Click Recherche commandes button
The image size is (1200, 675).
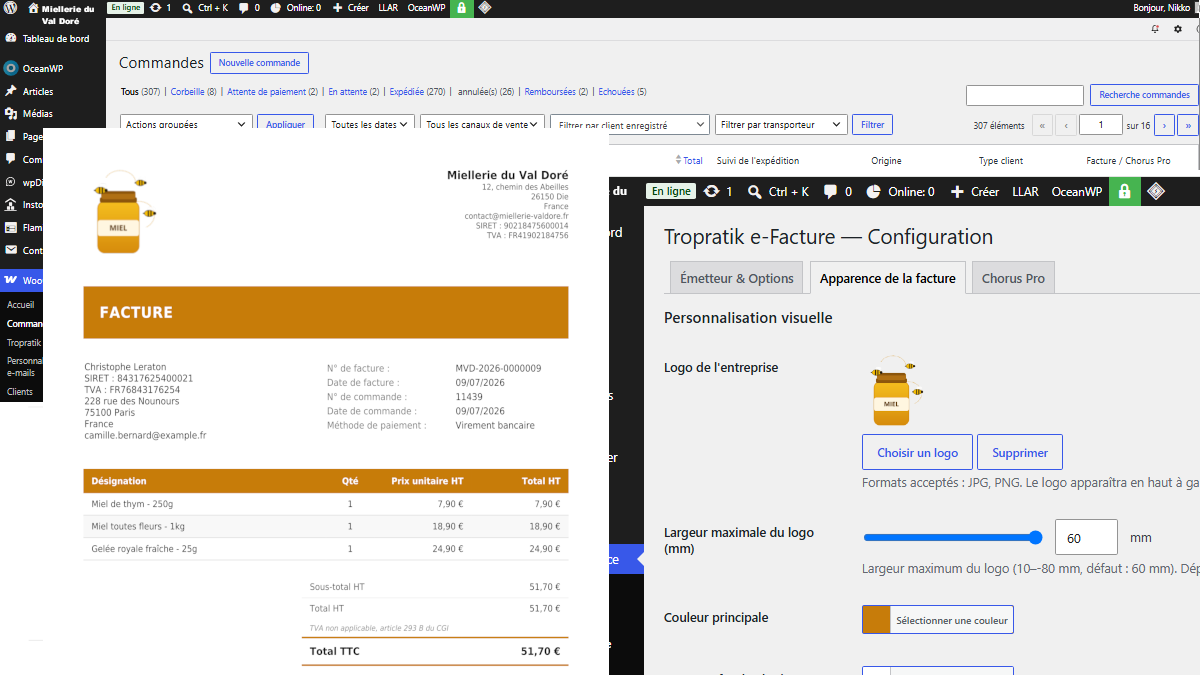(1144, 95)
